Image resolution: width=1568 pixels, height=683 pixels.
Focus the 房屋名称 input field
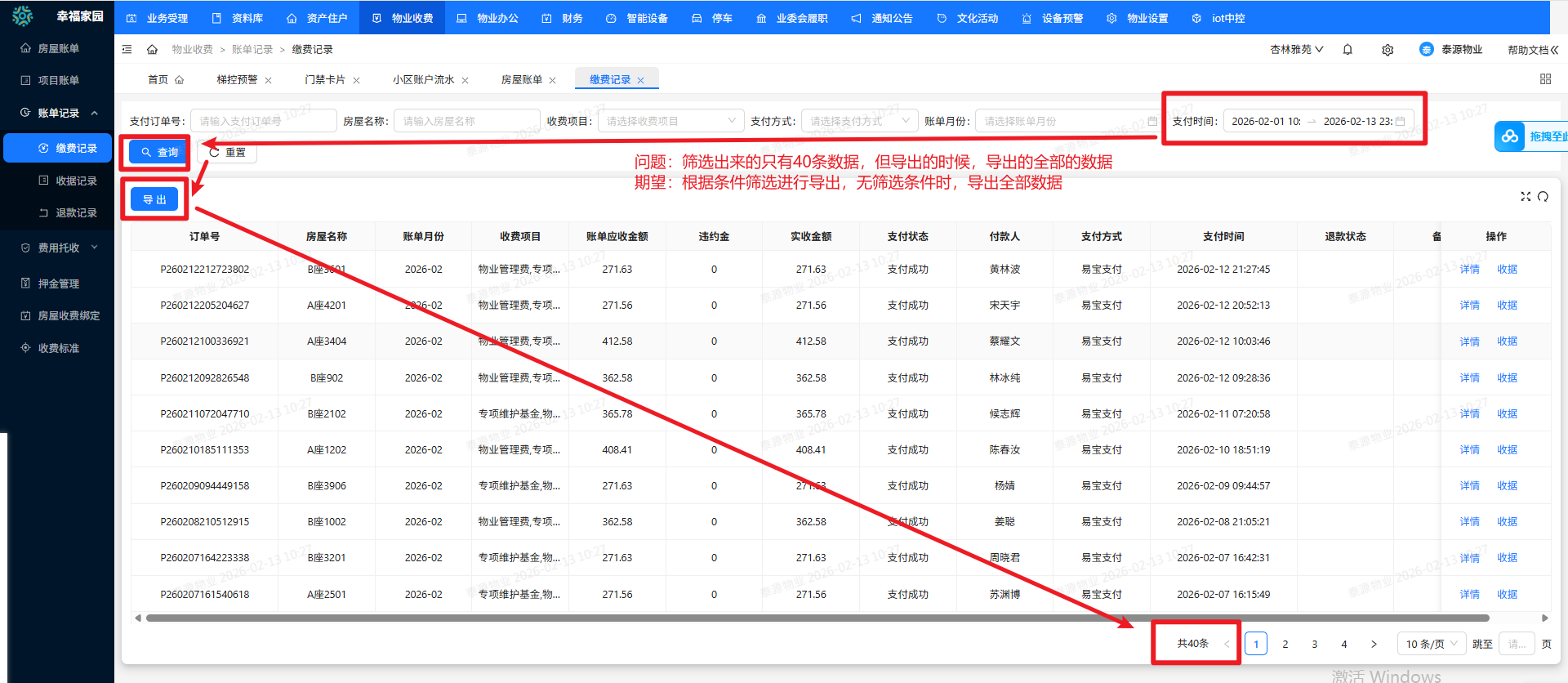[466, 121]
